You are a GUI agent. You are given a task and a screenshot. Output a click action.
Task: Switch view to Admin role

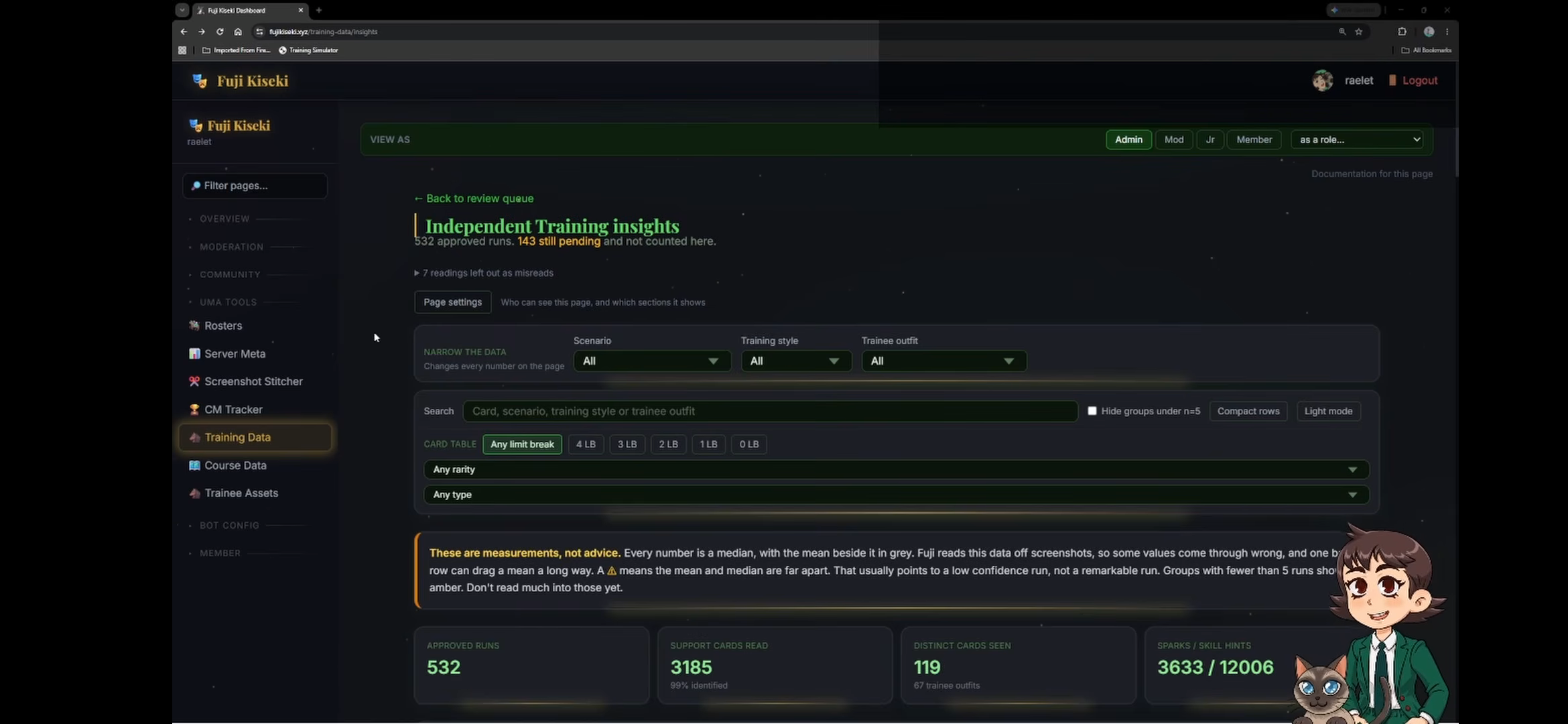(1128, 139)
